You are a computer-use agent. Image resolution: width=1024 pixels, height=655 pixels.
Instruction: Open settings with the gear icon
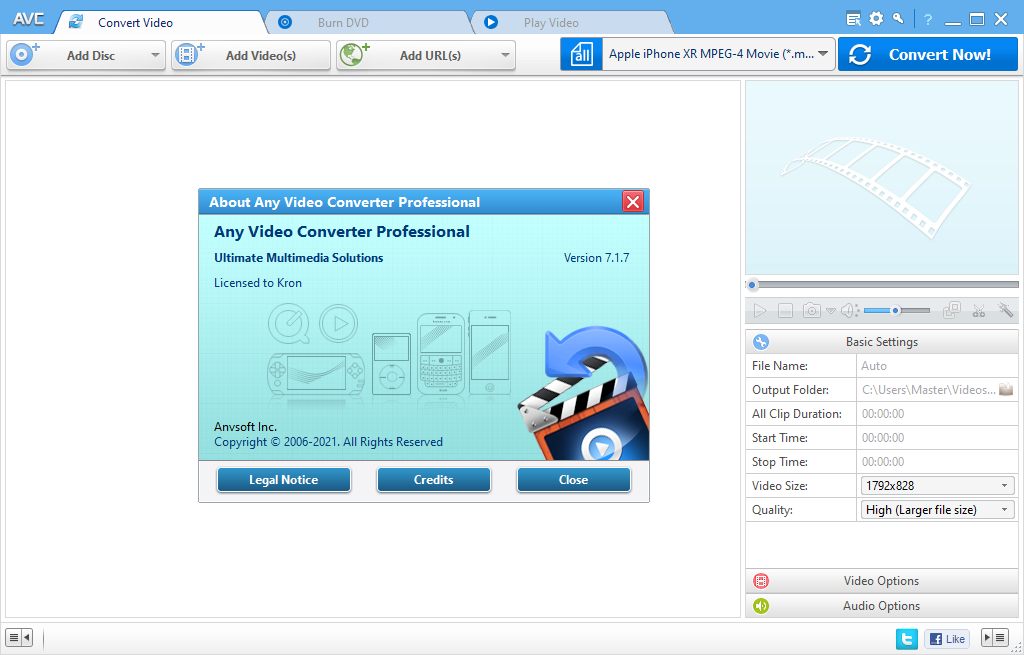click(876, 19)
